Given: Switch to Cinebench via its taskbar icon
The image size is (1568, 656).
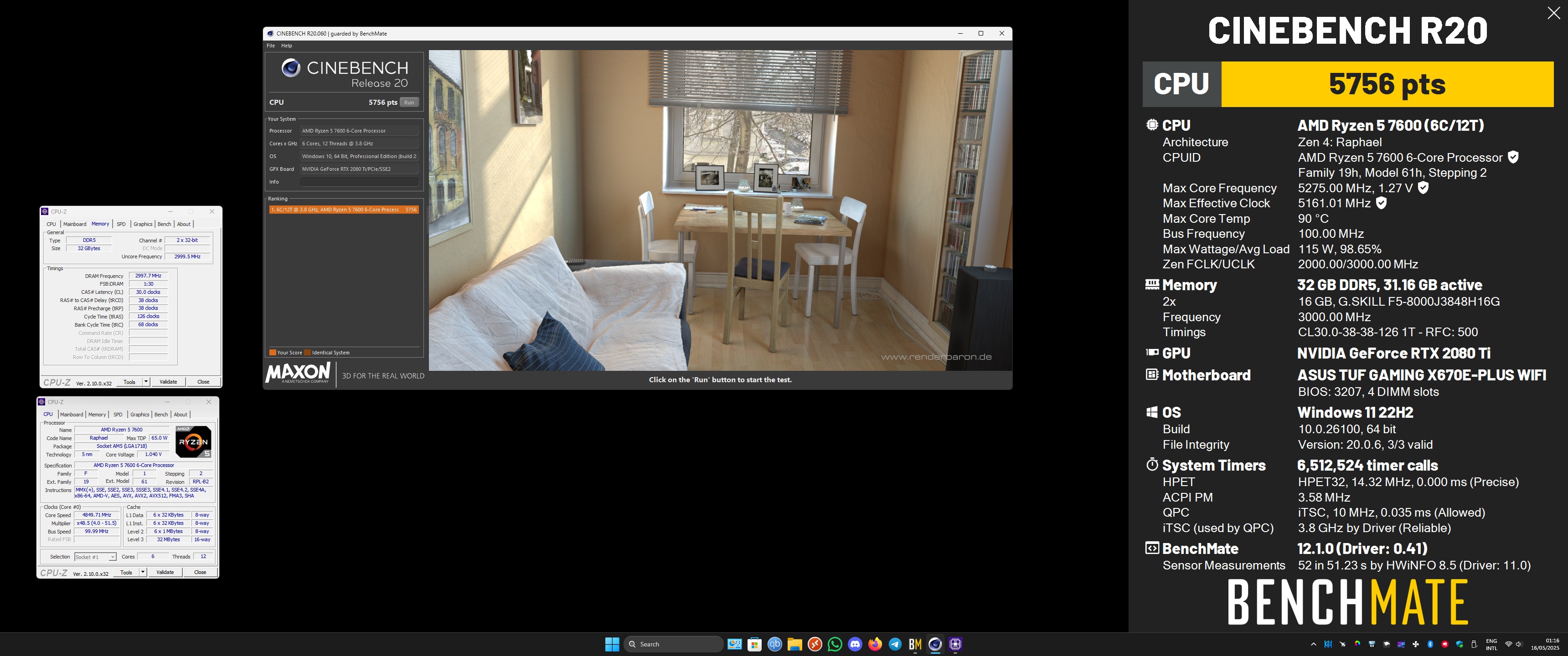Looking at the screenshot, I should (x=935, y=644).
